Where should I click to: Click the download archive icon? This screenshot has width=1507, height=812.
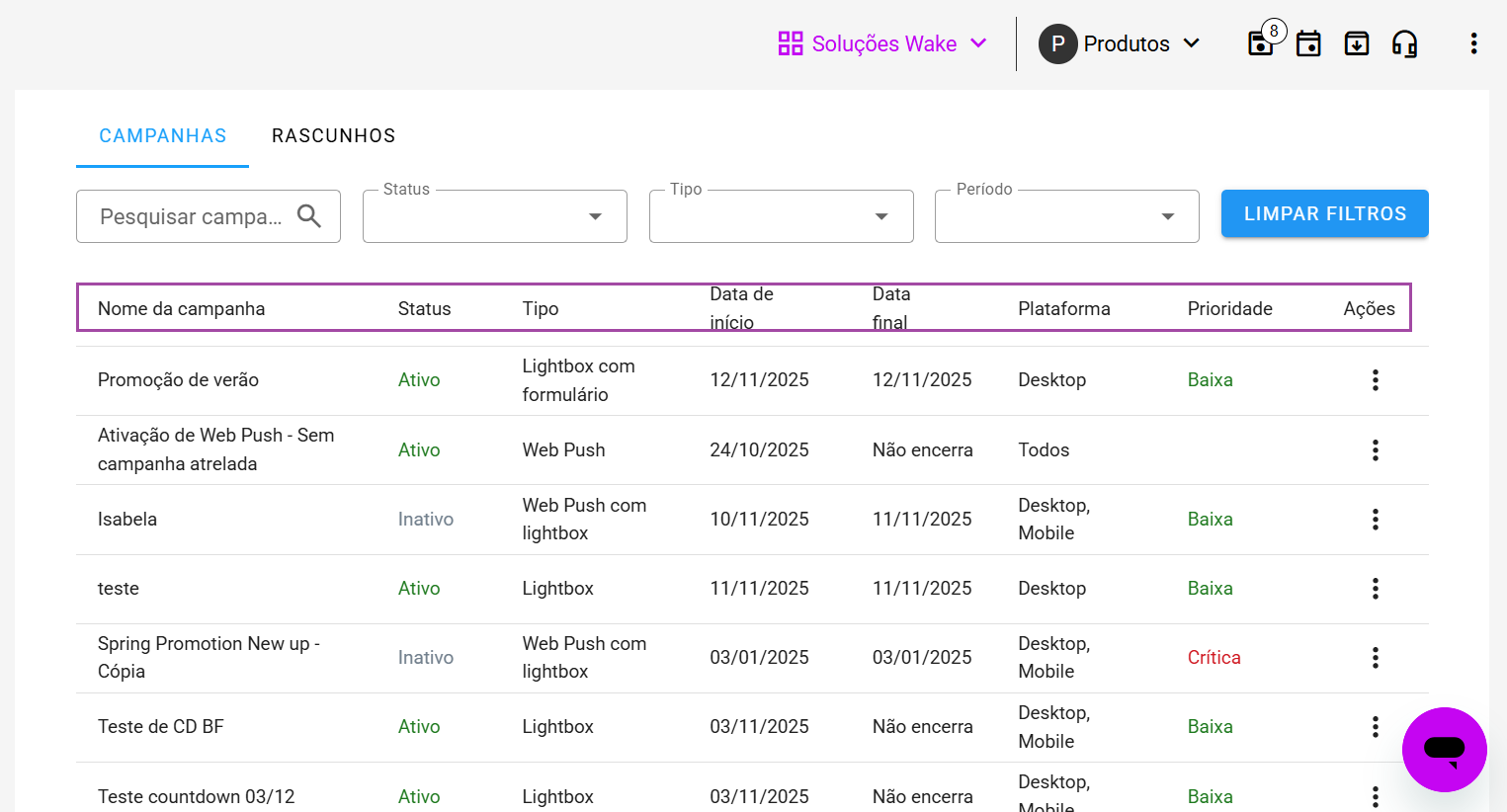(x=1357, y=43)
